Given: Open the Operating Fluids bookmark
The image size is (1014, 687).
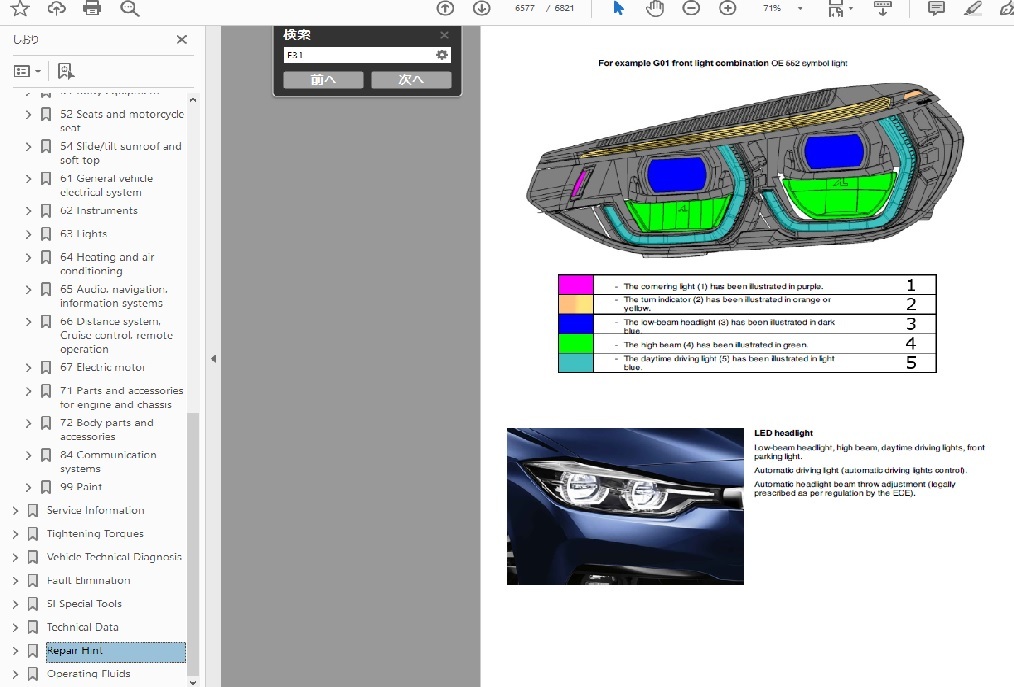Looking at the screenshot, I should click(x=89, y=673).
